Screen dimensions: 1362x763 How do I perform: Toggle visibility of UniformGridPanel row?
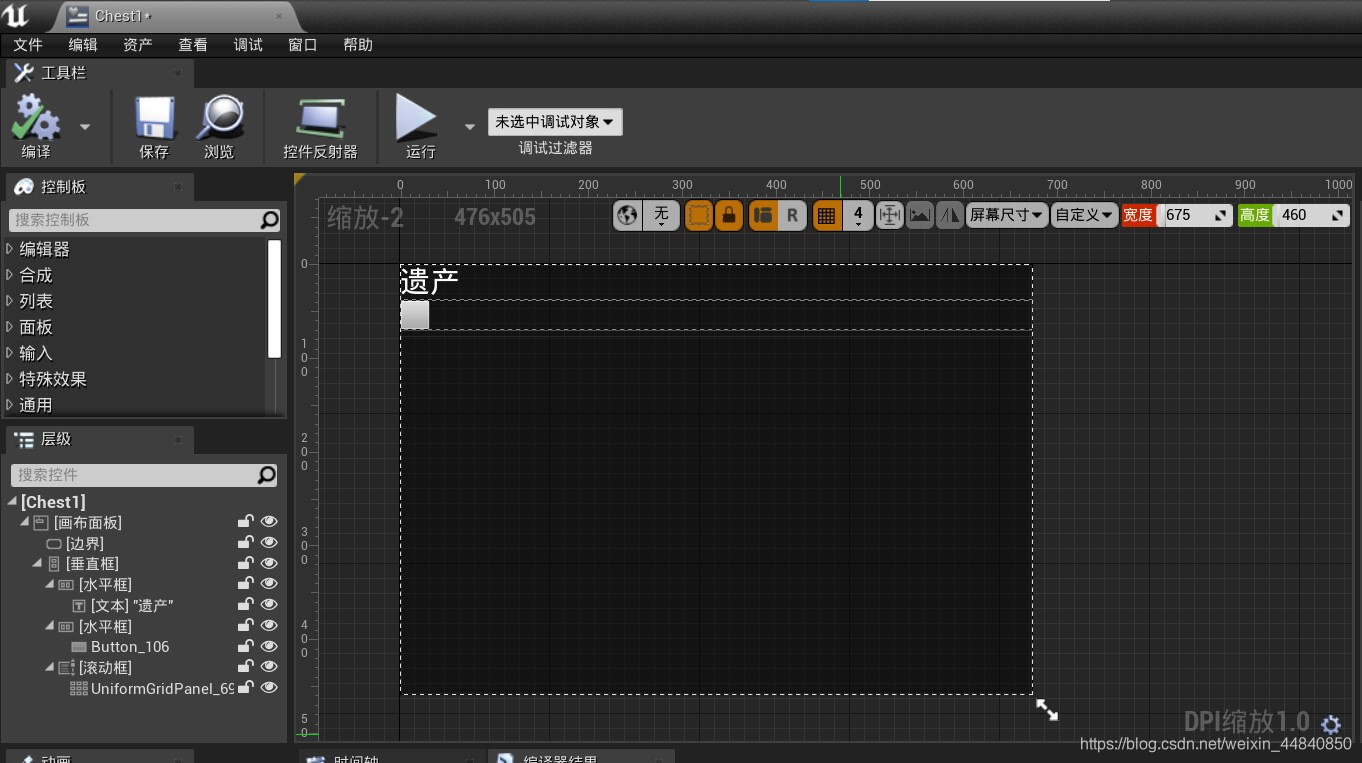coord(269,688)
